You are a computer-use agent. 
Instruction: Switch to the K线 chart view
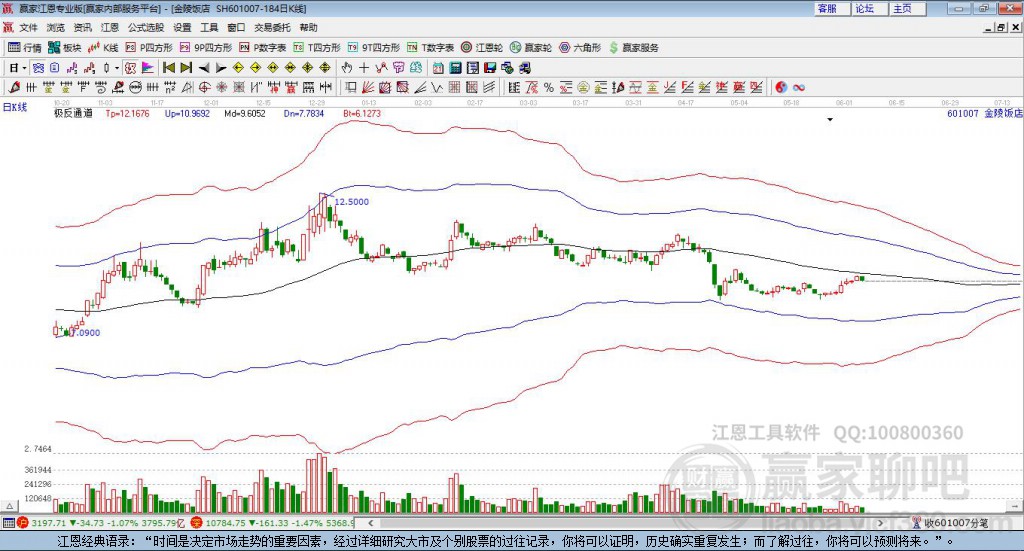(103, 48)
